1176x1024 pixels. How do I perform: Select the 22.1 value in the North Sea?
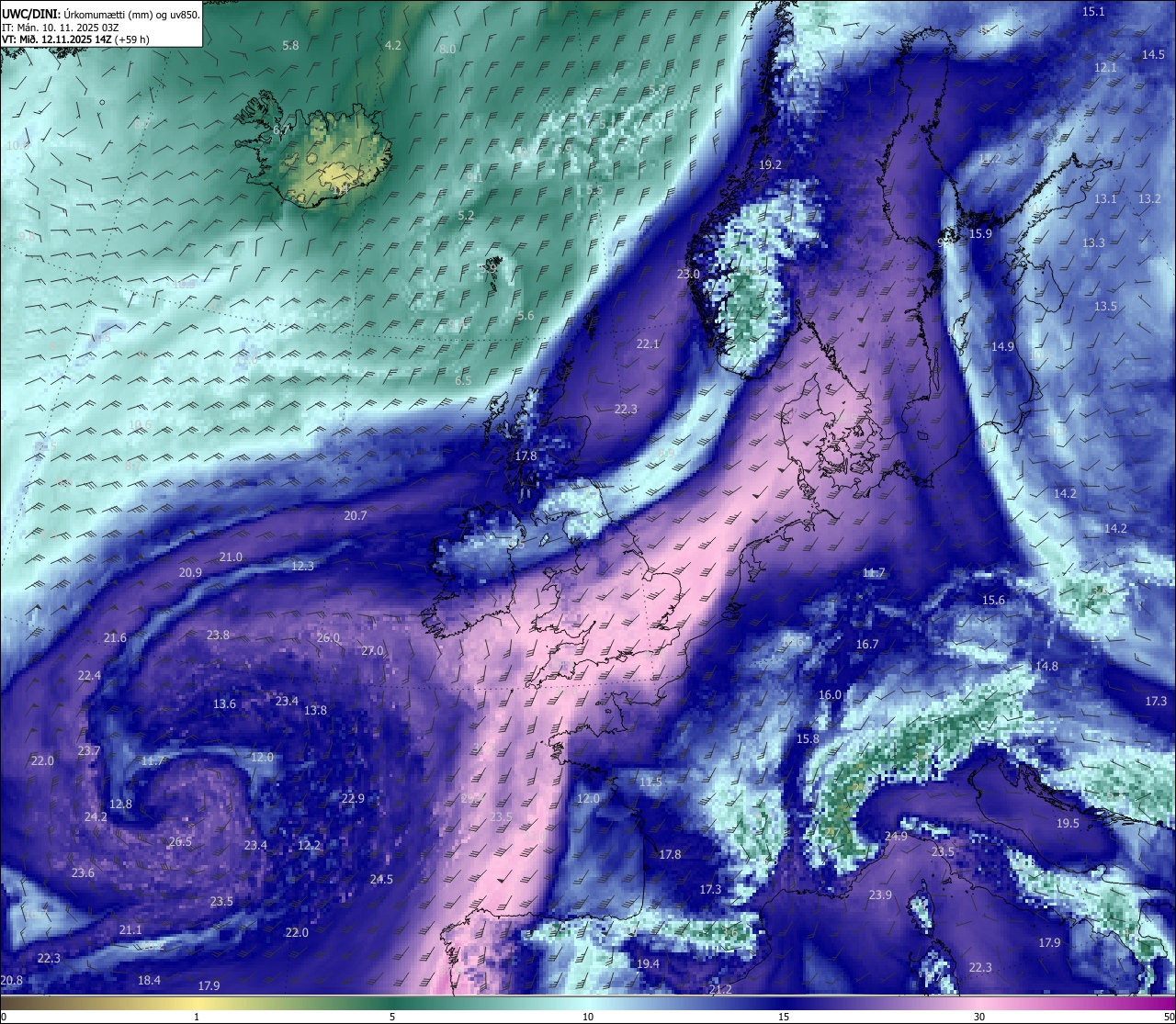point(648,343)
